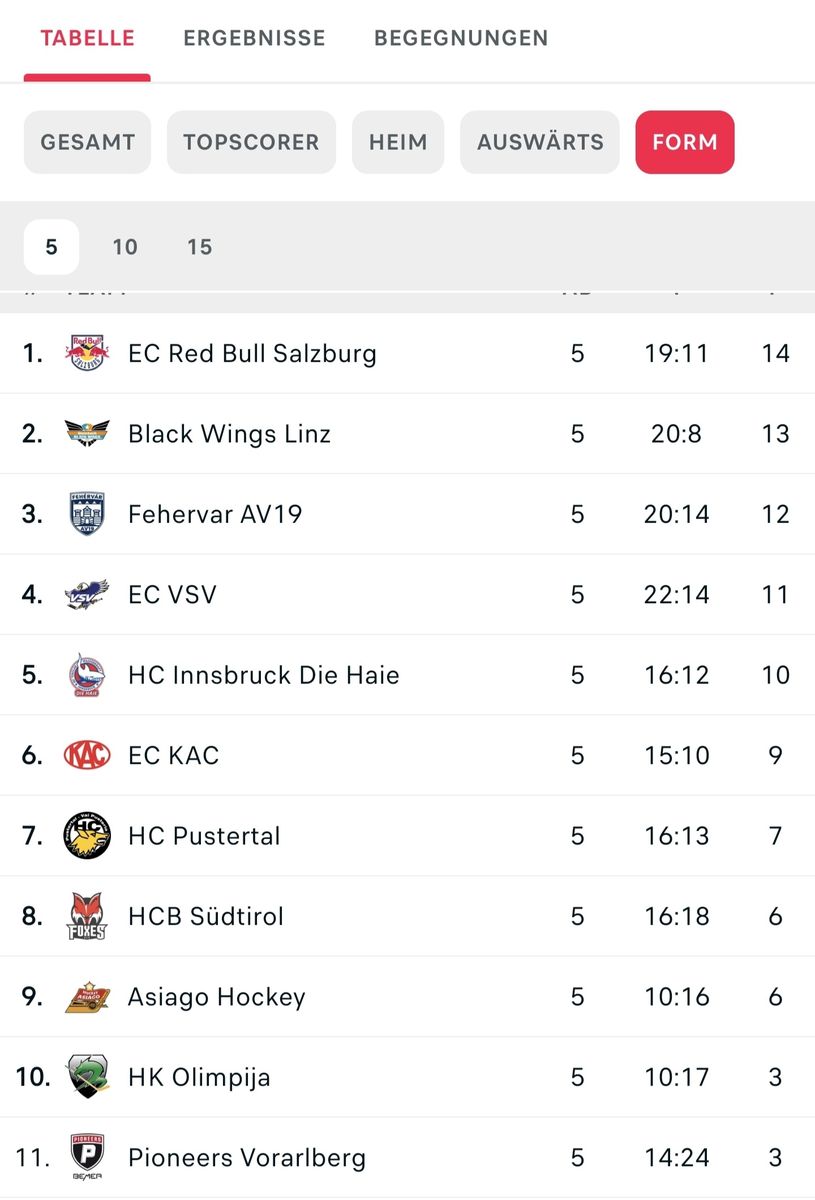Click the HK Olimpija dragon logo

tap(87, 1077)
